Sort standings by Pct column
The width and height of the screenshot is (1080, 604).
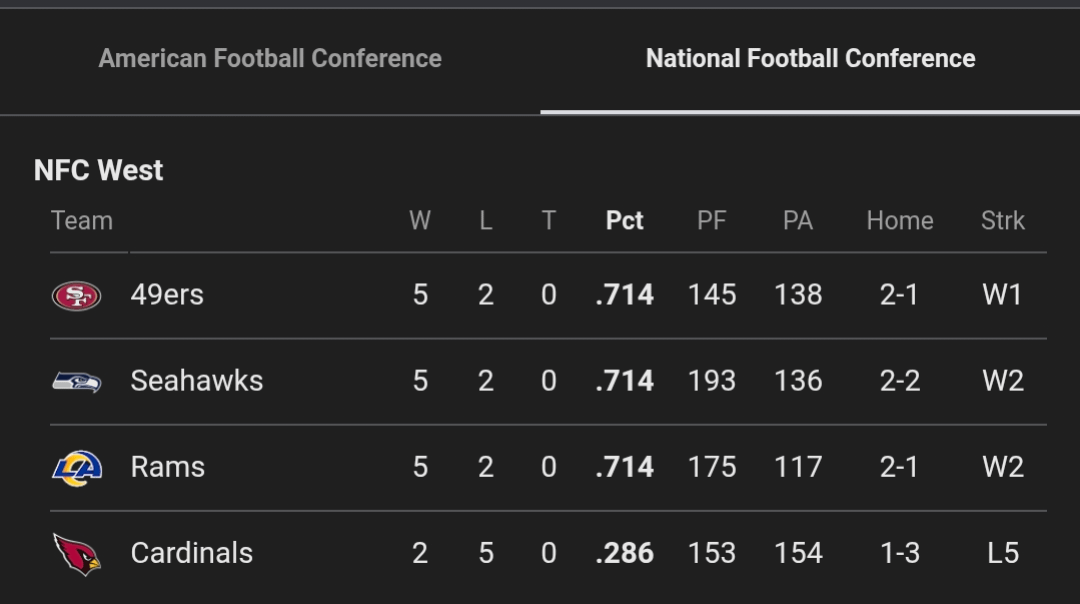623,221
